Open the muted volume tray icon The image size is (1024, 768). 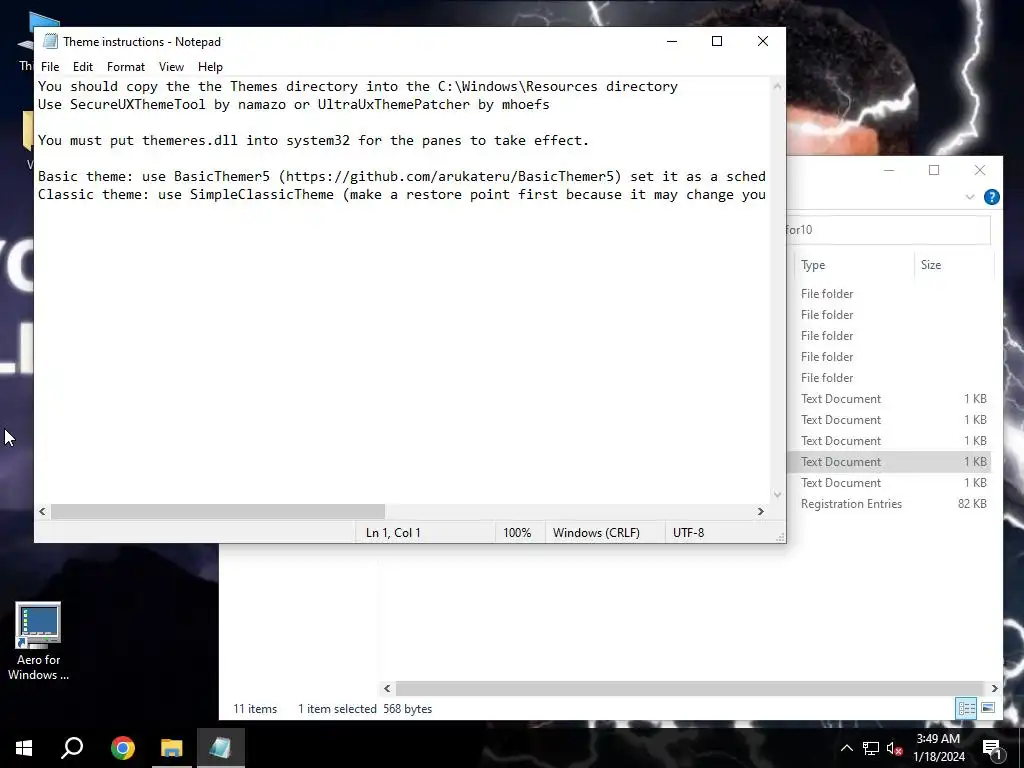point(894,748)
